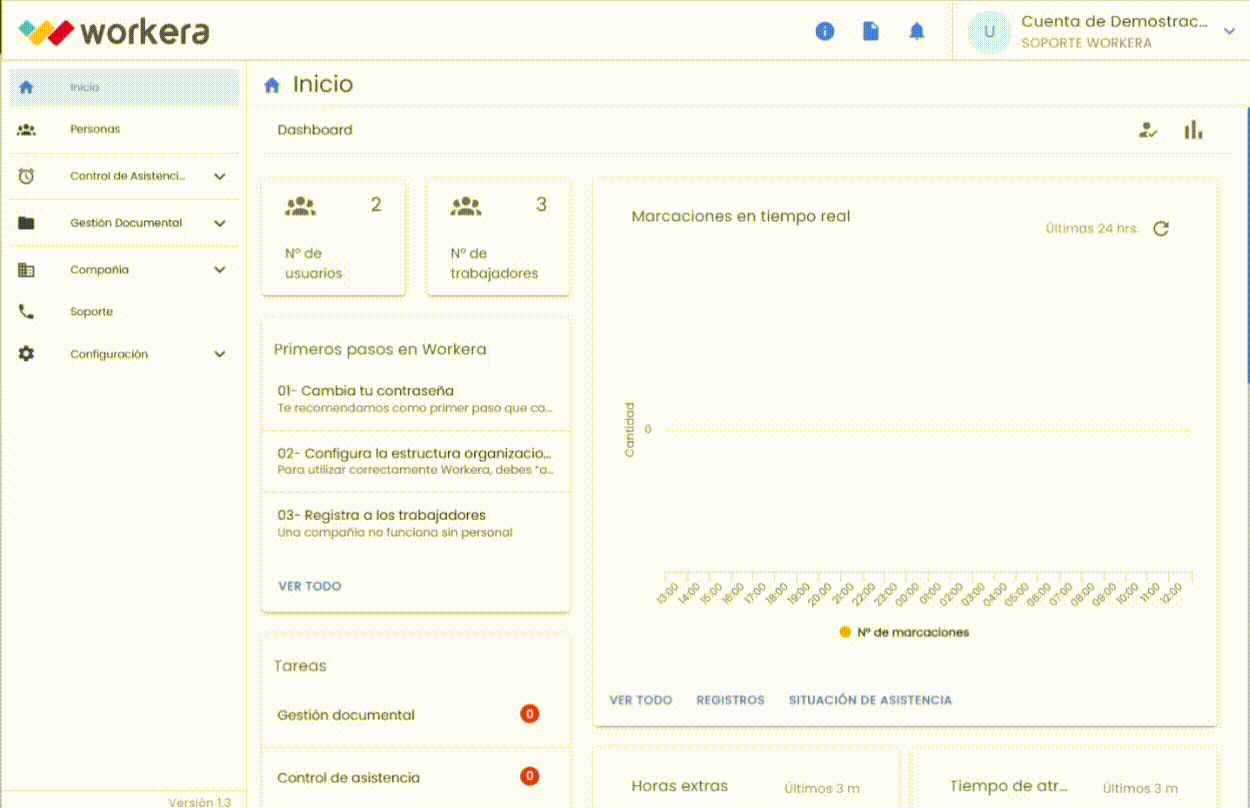The height and width of the screenshot is (808, 1250).
Task: Open Configuración menu item
Action: (124, 354)
